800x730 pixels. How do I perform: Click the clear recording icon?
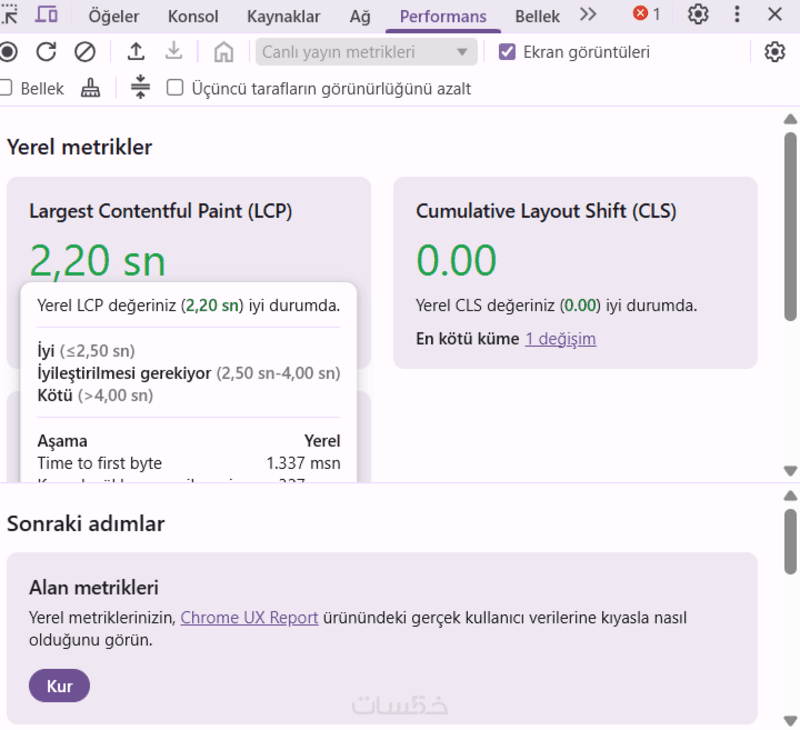(x=85, y=52)
